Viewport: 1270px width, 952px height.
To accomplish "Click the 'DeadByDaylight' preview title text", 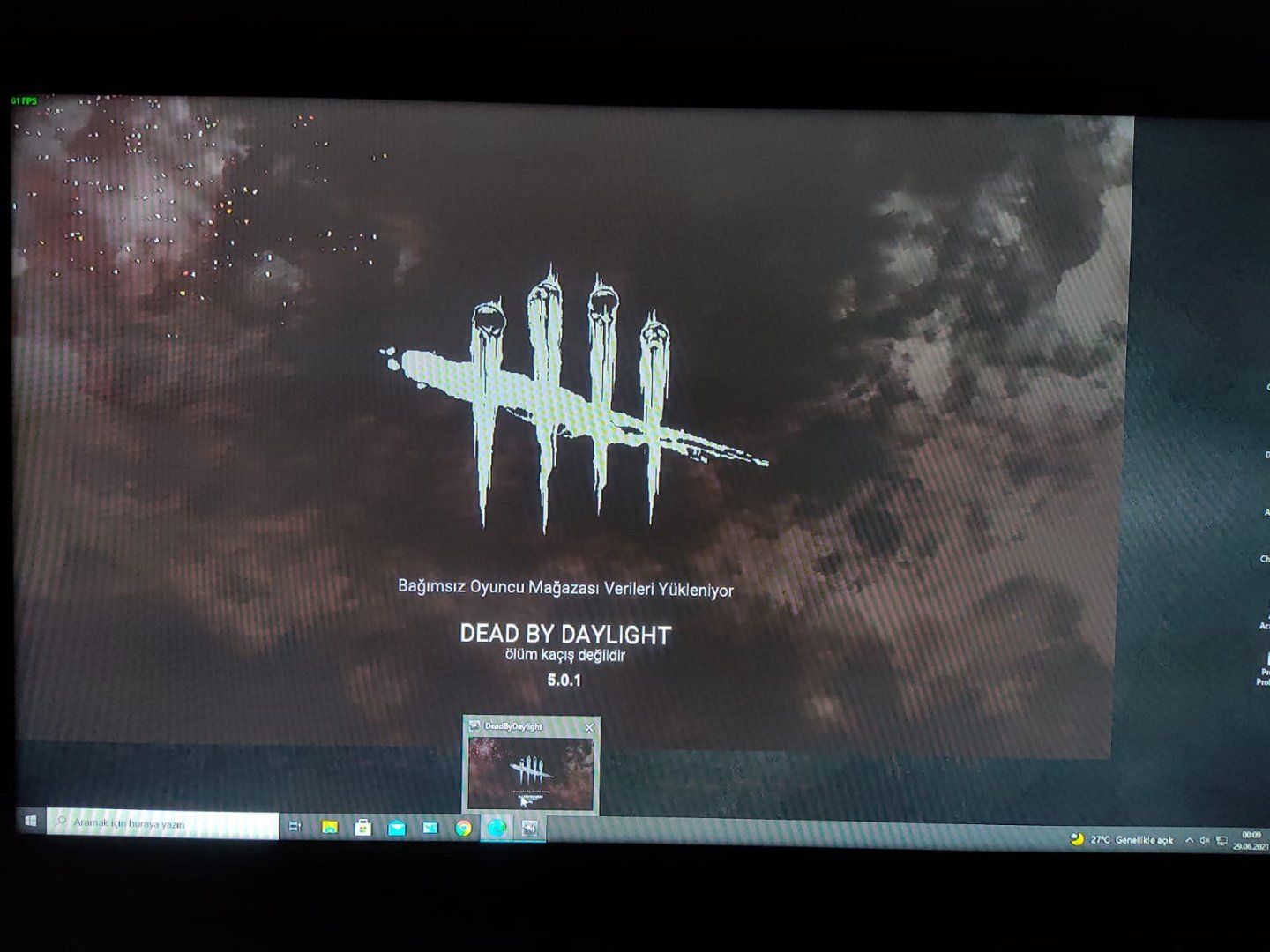I will 513,726.
